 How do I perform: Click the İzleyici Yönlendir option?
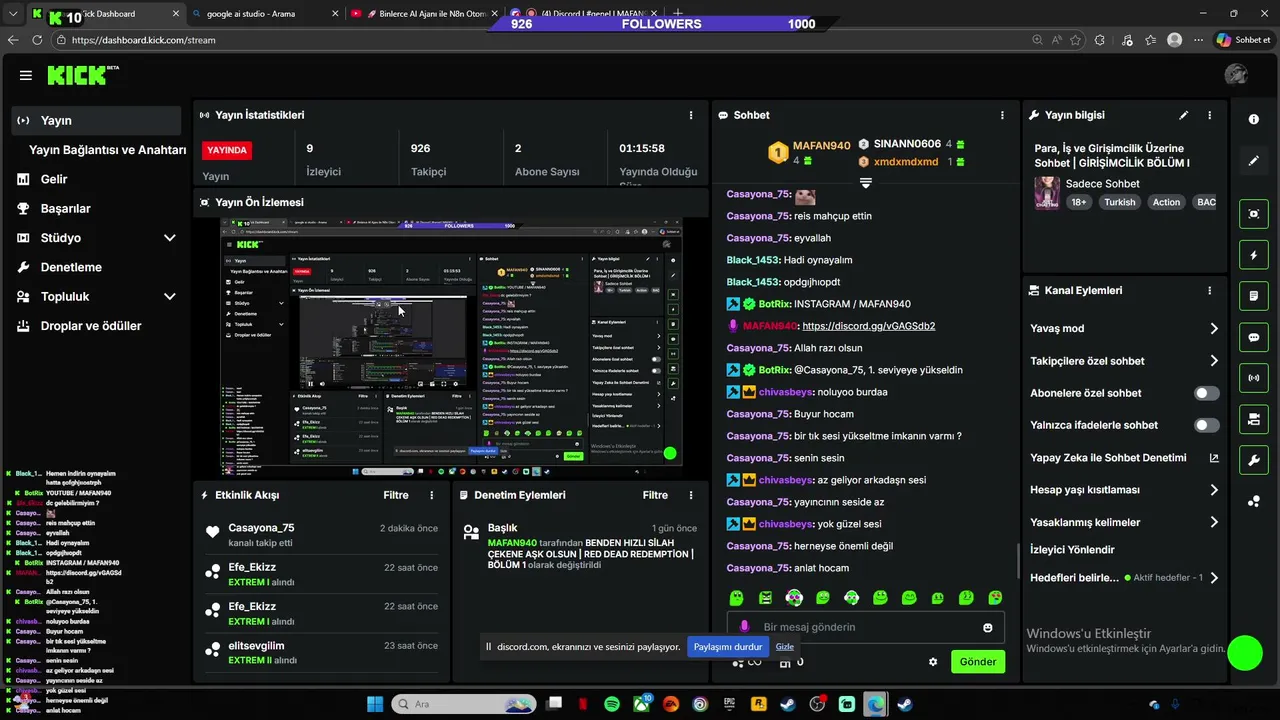1072,550
